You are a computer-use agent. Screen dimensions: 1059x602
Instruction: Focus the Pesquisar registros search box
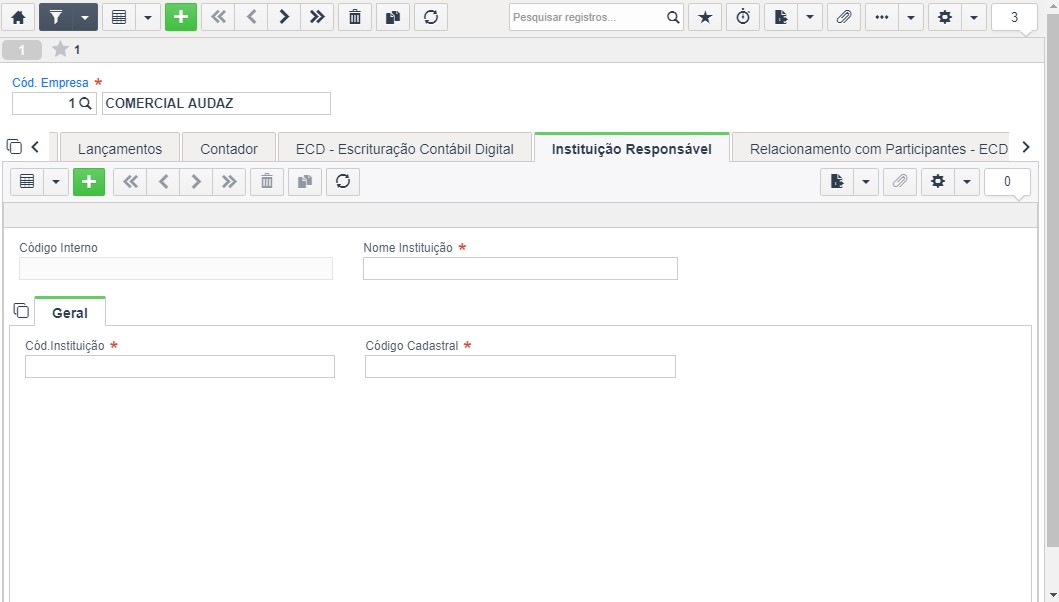588,17
